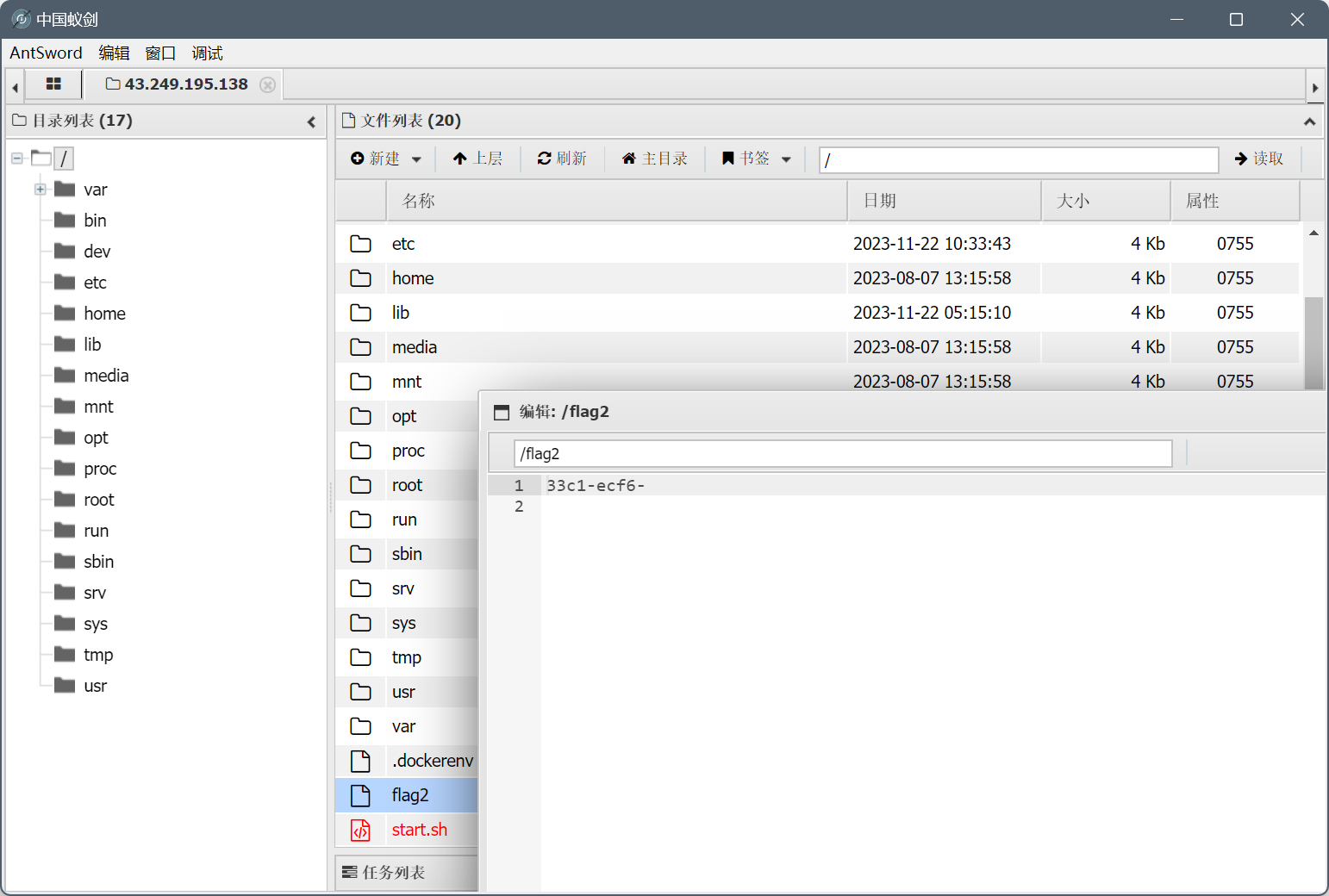Collapse the directory list panel

point(311,121)
